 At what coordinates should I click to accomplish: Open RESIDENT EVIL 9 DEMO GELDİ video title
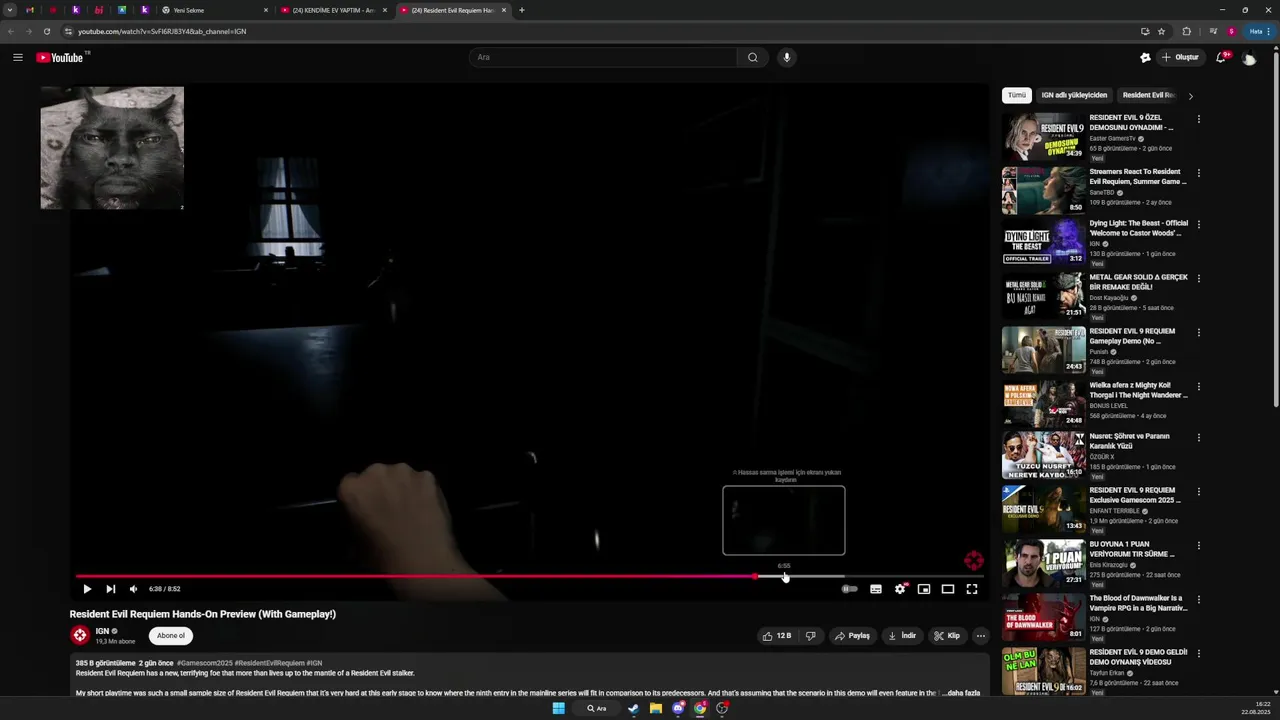(x=1138, y=657)
